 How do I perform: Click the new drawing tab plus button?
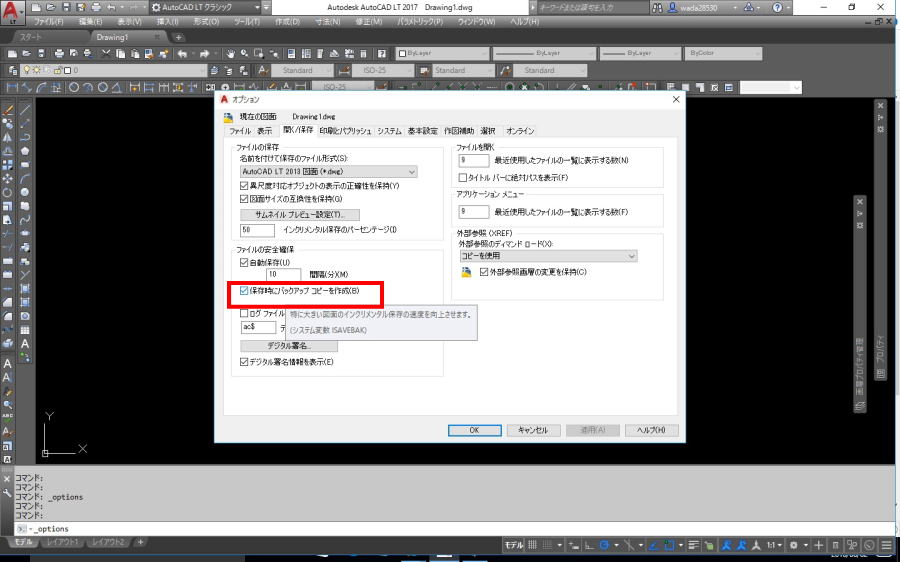[x=179, y=37]
